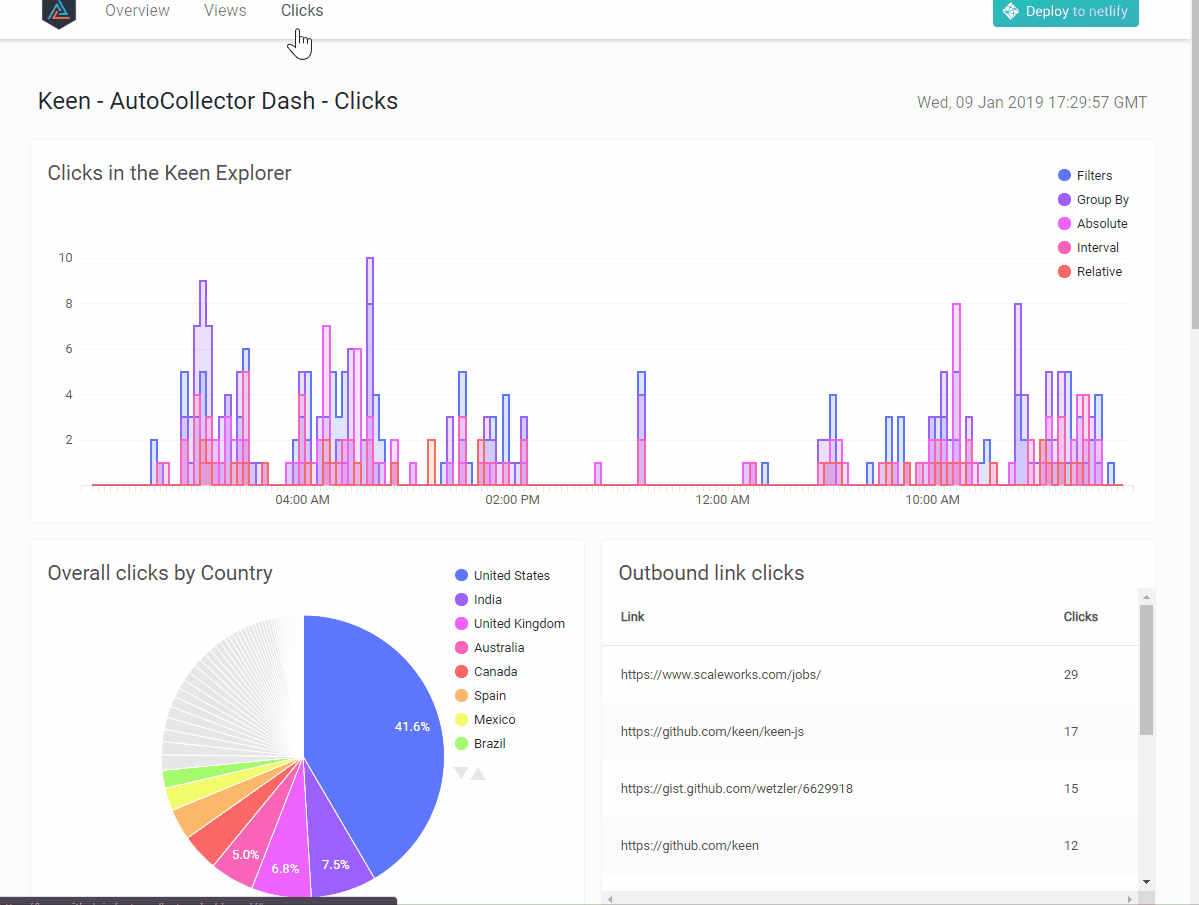Click the Clicks in the Keen Explorer title
The width and height of the screenshot is (1199, 905).
coord(169,173)
